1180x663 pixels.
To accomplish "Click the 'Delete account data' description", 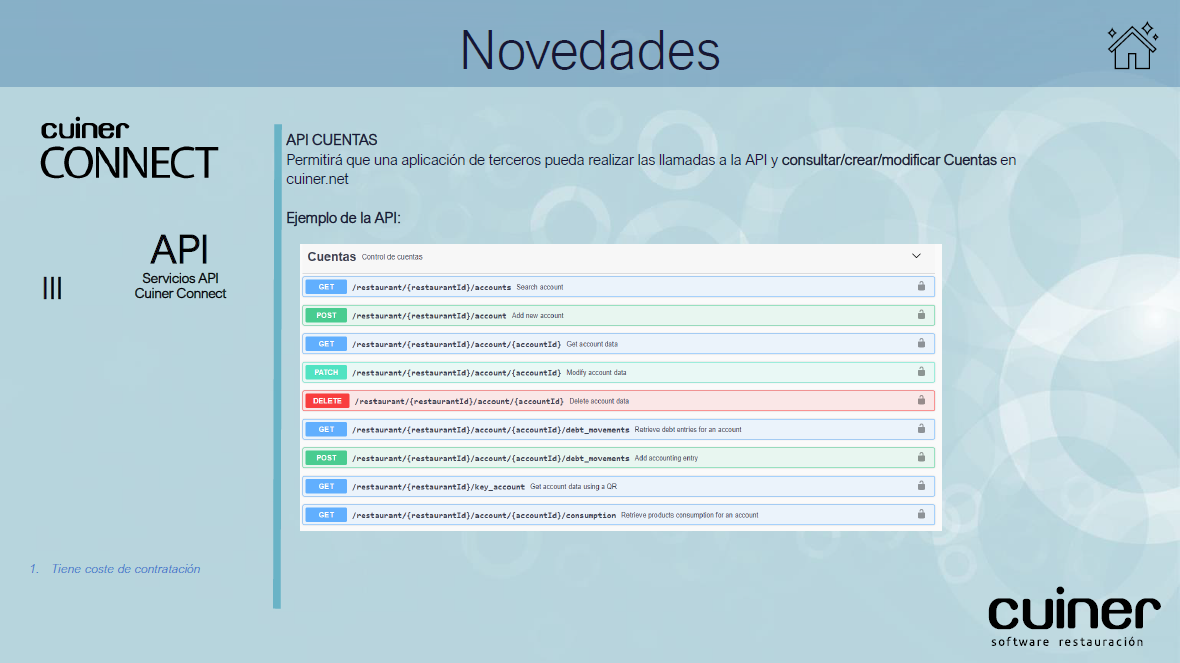I will click(599, 402).
